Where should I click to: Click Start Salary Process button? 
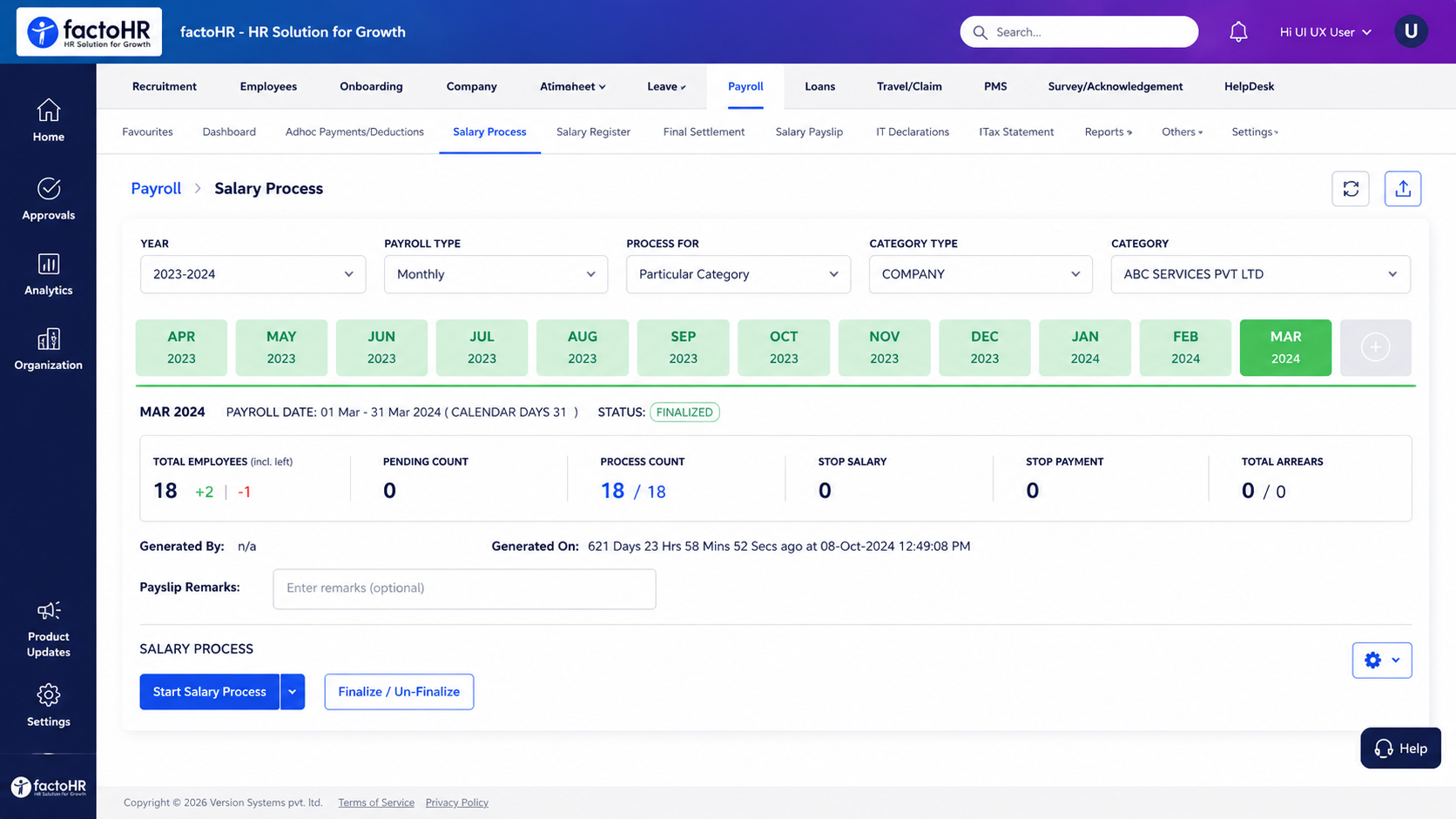[210, 692]
